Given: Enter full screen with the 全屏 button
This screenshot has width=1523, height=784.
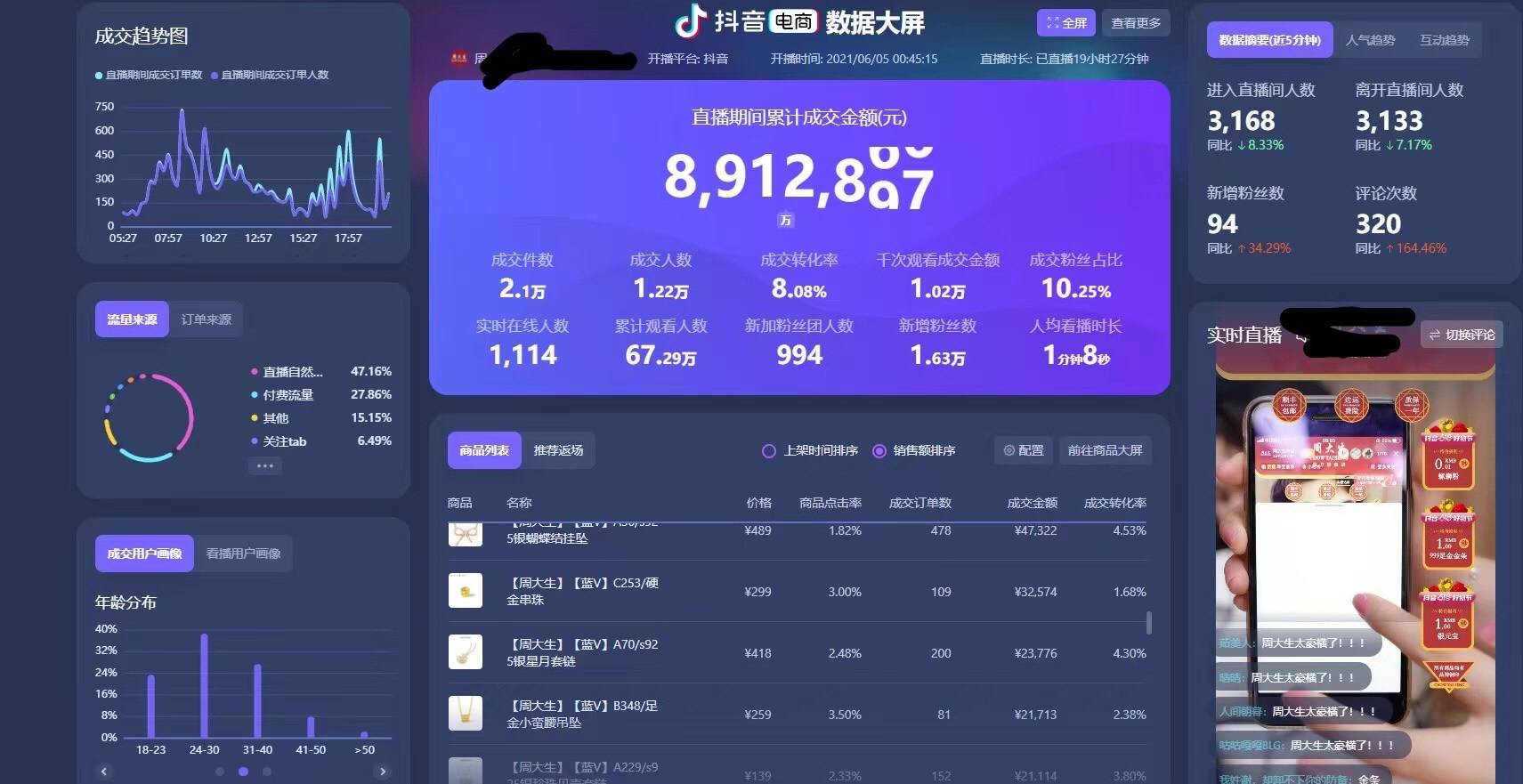Looking at the screenshot, I should tap(1065, 23).
